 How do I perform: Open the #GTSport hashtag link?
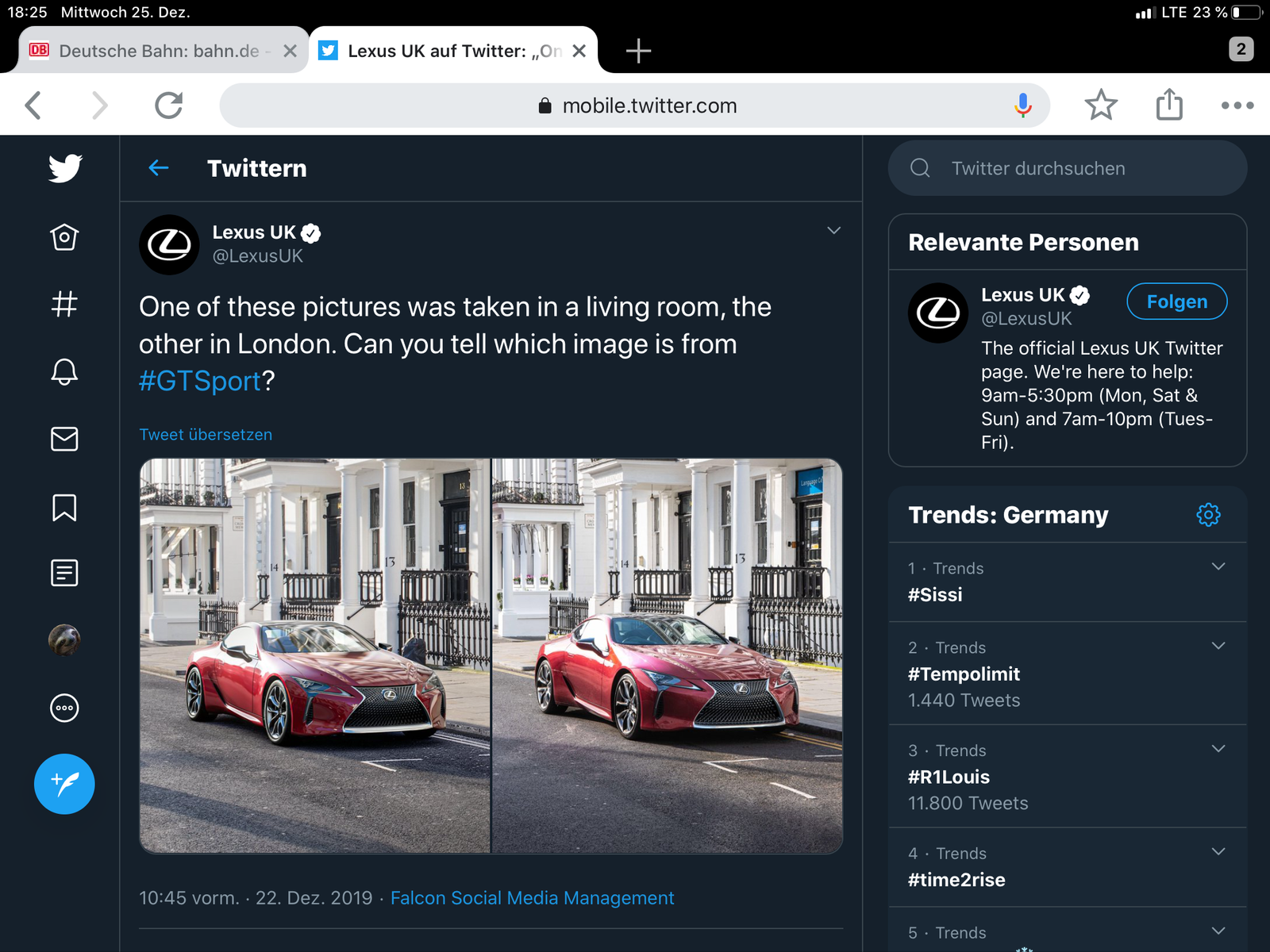pos(200,381)
